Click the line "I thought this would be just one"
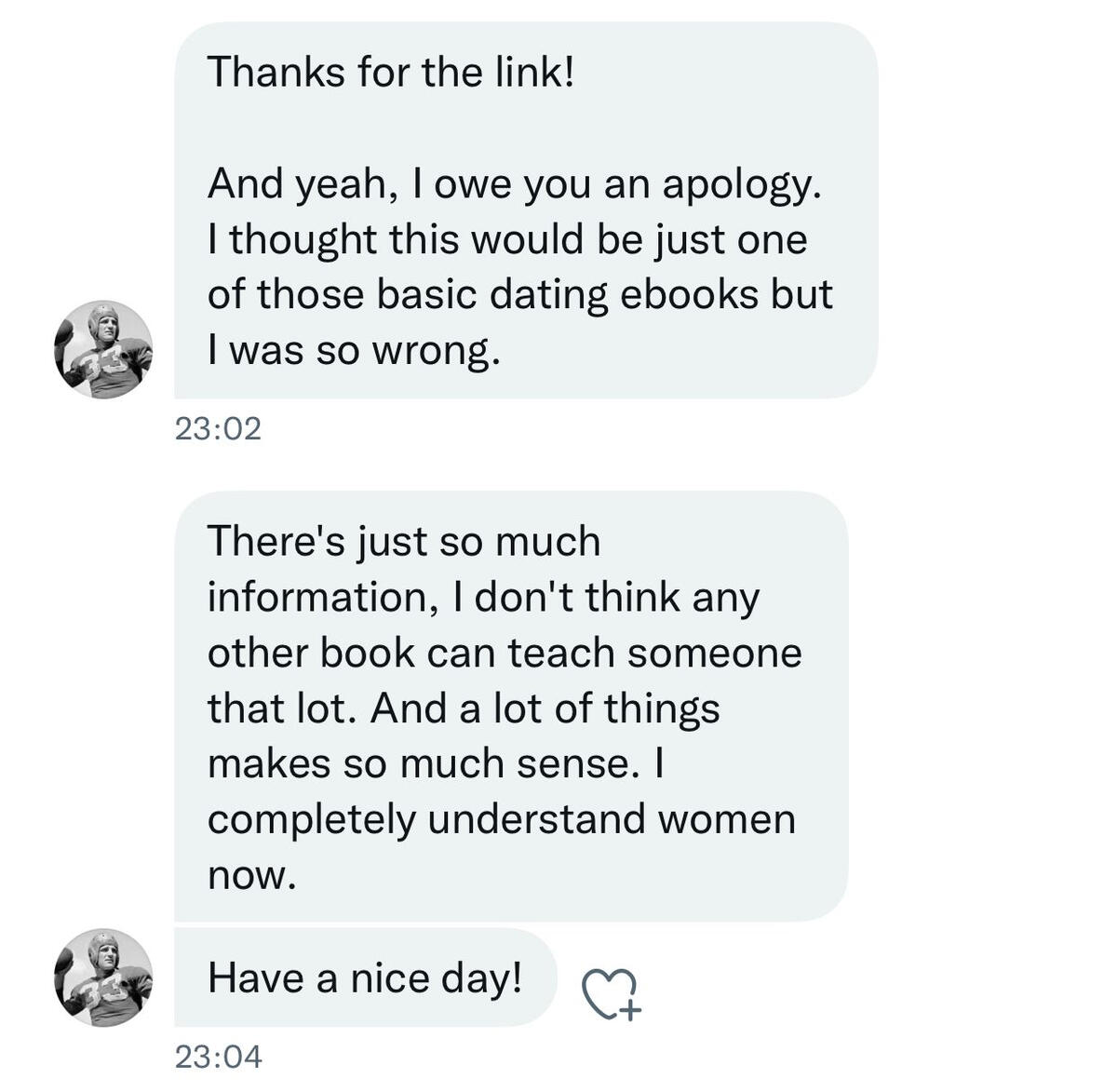 (x=507, y=239)
